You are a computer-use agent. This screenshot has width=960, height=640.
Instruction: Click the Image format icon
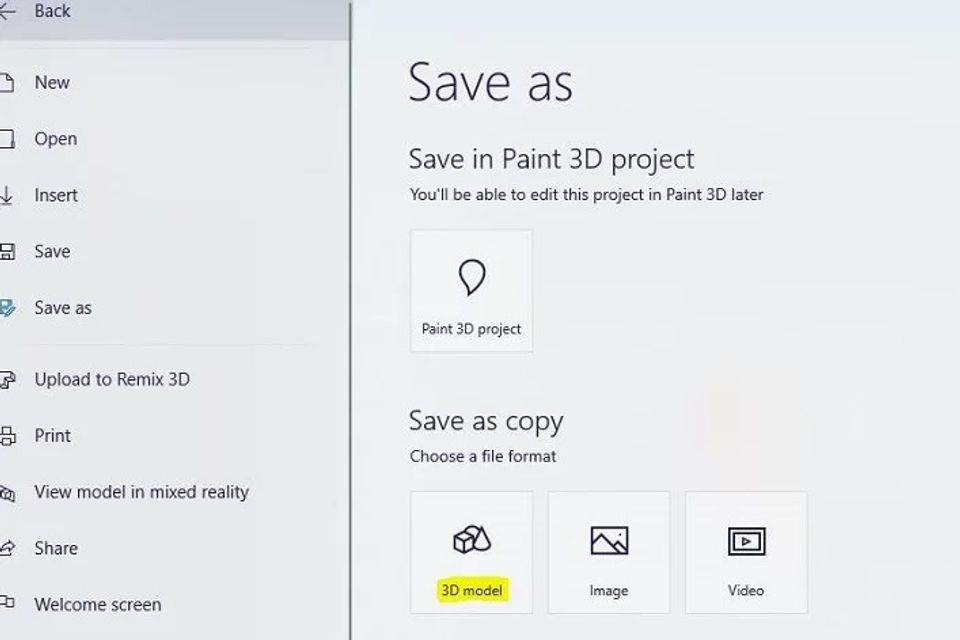pyautogui.click(x=609, y=540)
